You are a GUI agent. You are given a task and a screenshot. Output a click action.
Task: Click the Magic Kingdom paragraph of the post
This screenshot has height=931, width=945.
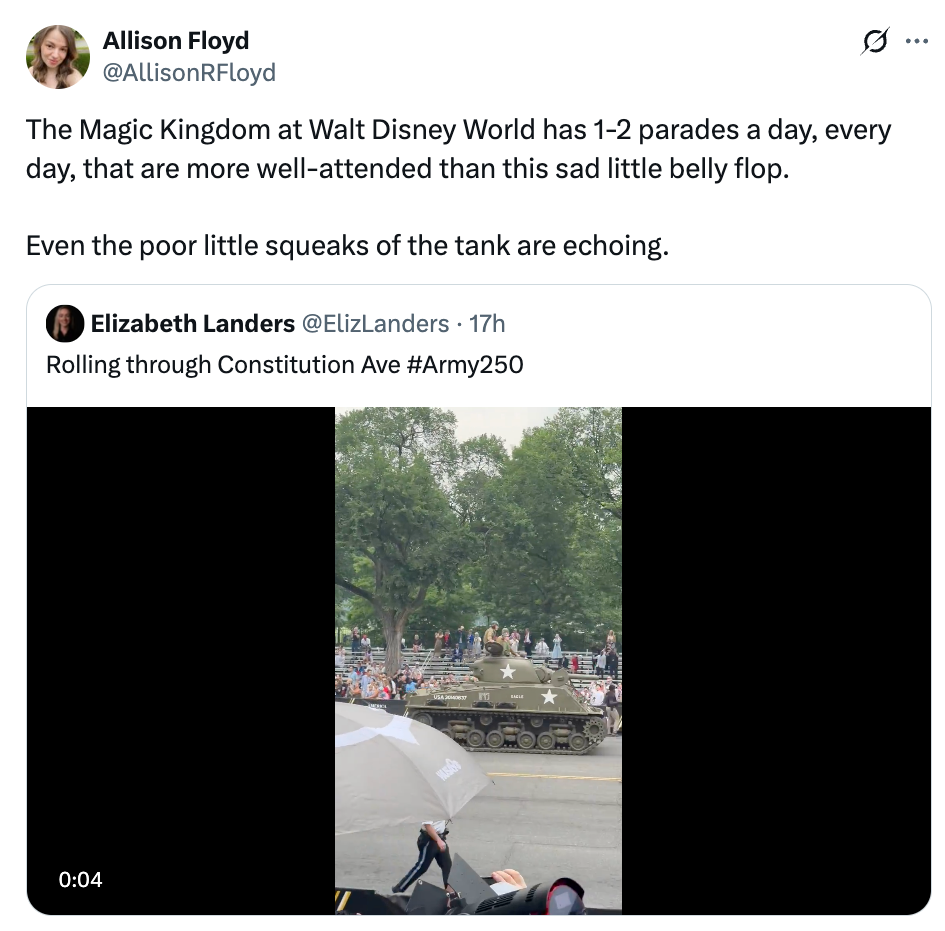pyautogui.click(x=458, y=148)
